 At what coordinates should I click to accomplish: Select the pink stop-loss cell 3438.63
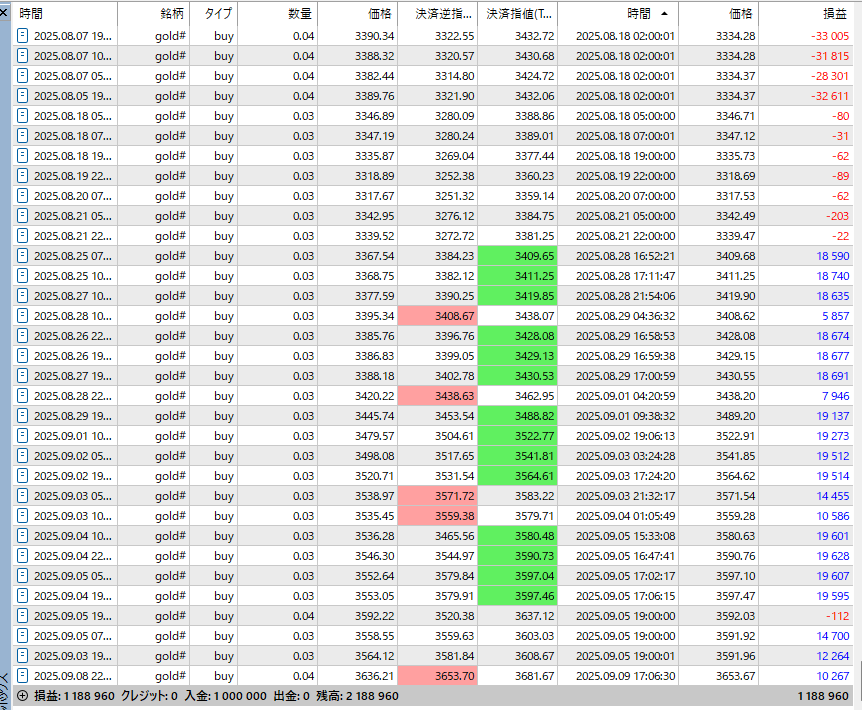[x=438, y=396]
